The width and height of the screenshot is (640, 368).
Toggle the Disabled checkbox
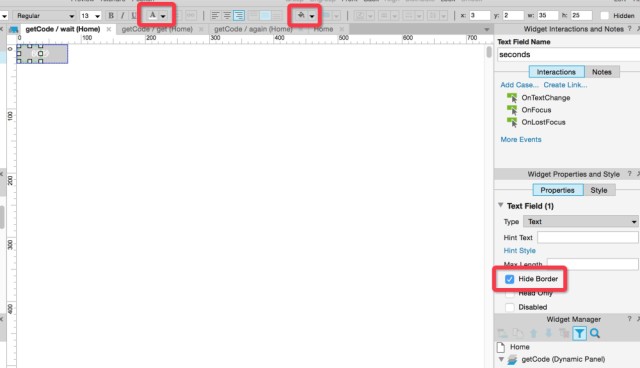[509, 307]
